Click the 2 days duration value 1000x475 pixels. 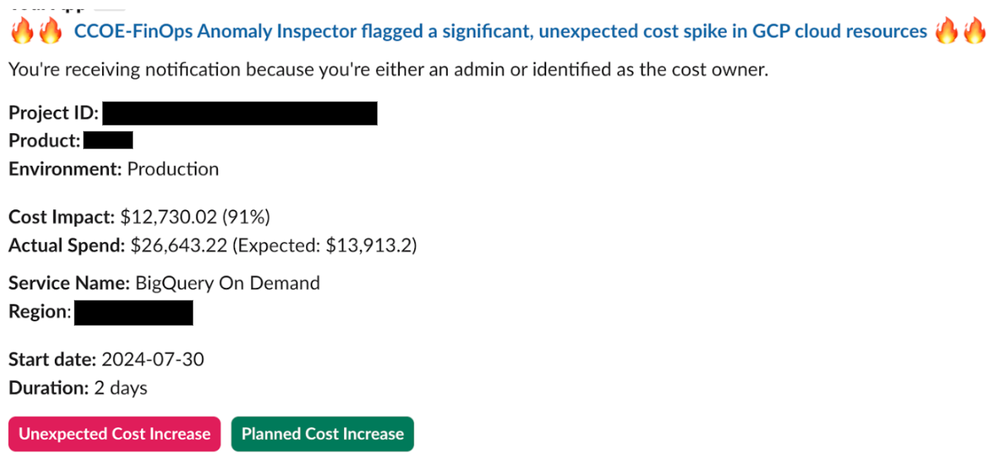click(112, 387)
